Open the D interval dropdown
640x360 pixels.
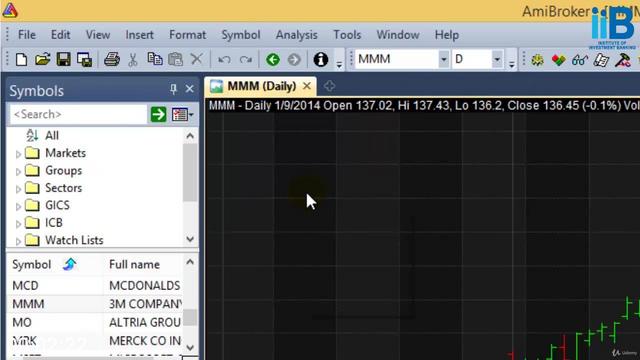tap(497, 60)
